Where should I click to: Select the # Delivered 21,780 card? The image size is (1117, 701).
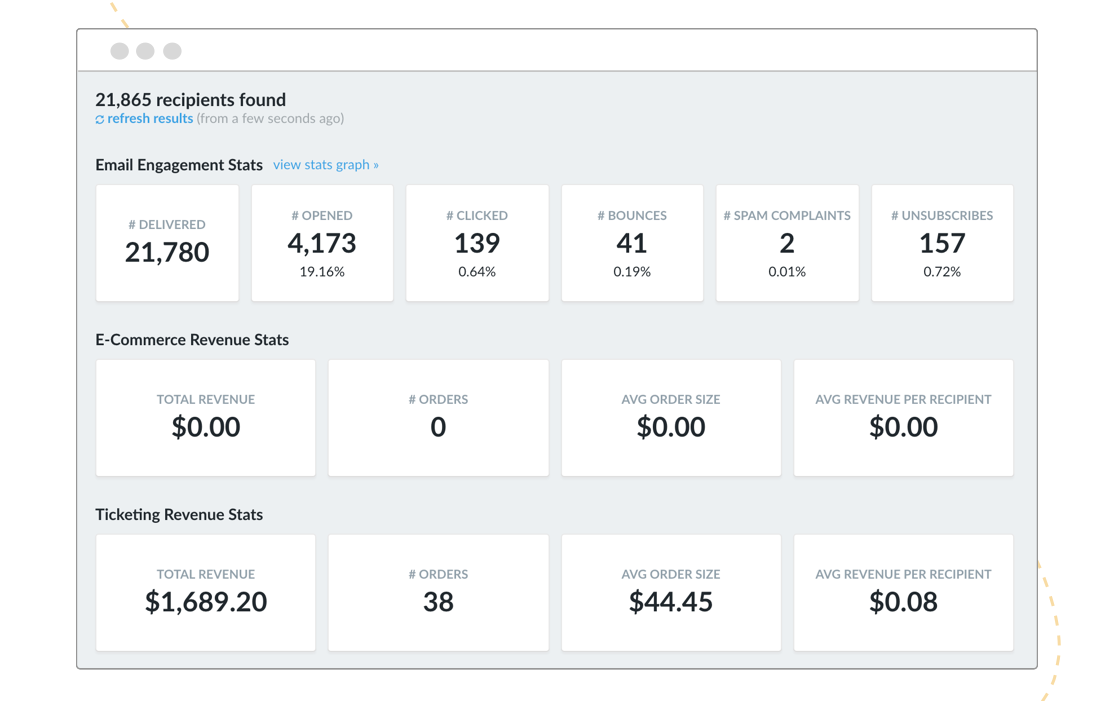pyautogui.click(x=167, y=243)
